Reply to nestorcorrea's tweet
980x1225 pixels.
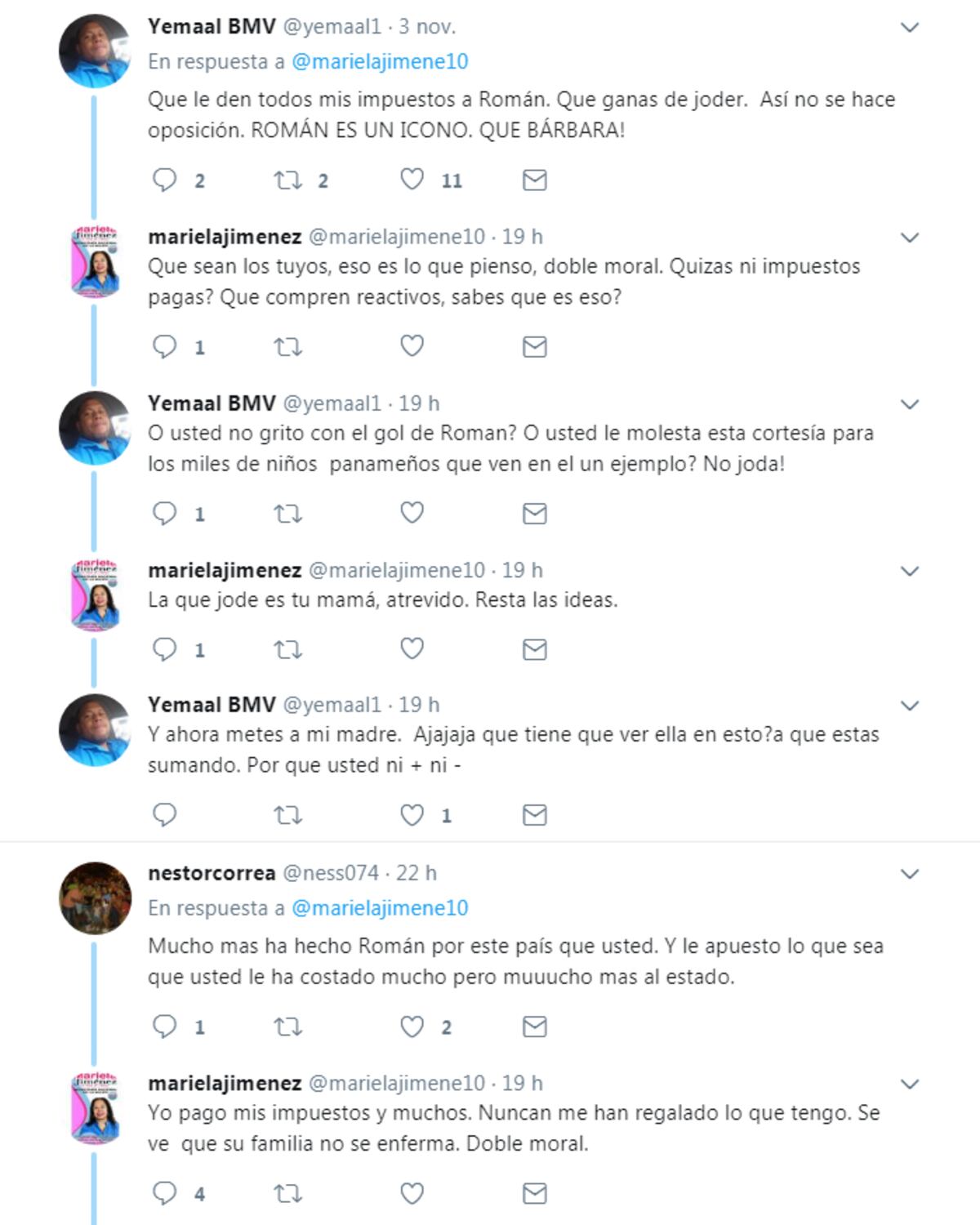click(x=165, y=1025)
